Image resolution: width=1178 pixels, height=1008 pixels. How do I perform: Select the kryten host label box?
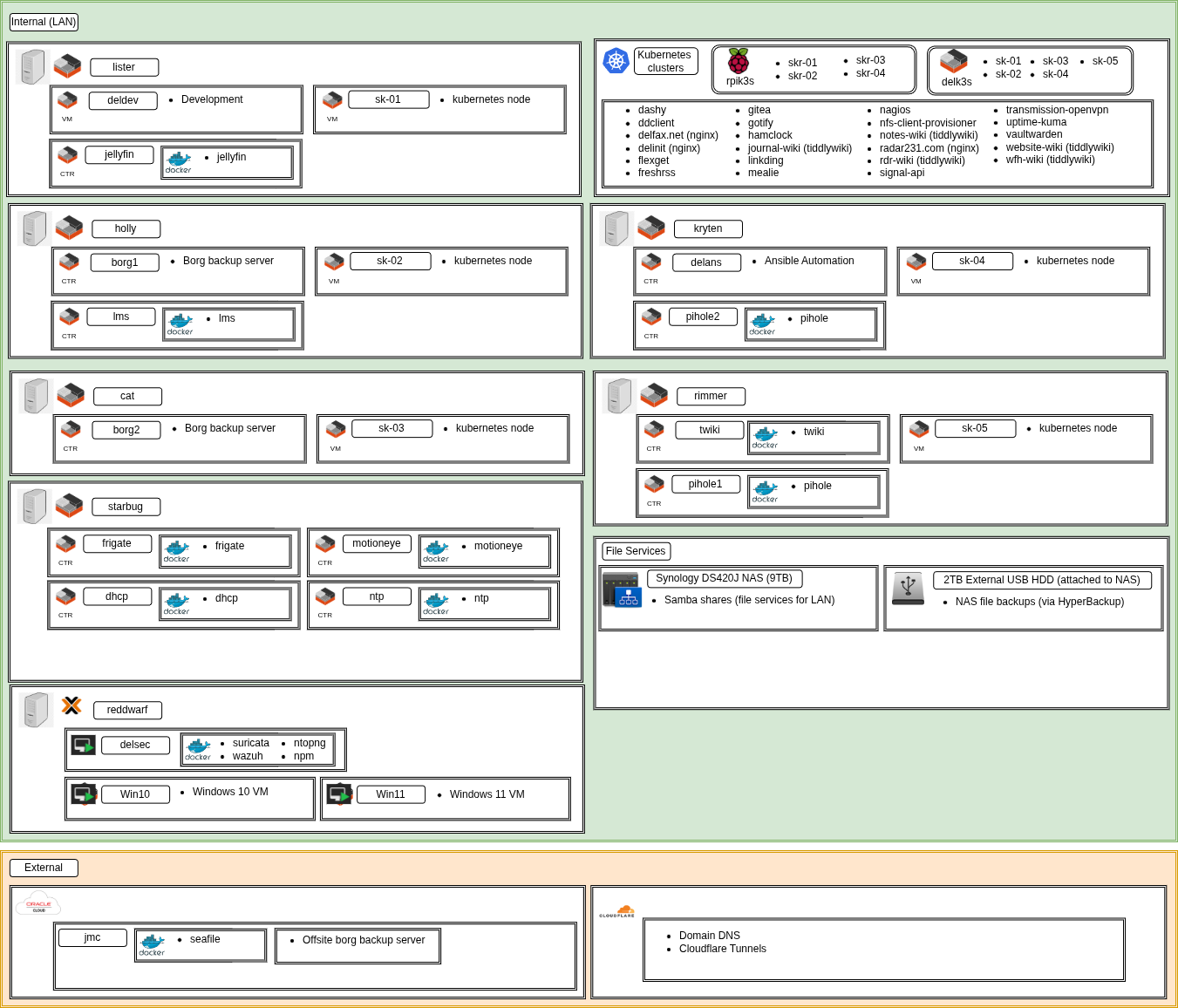(708, 228)
